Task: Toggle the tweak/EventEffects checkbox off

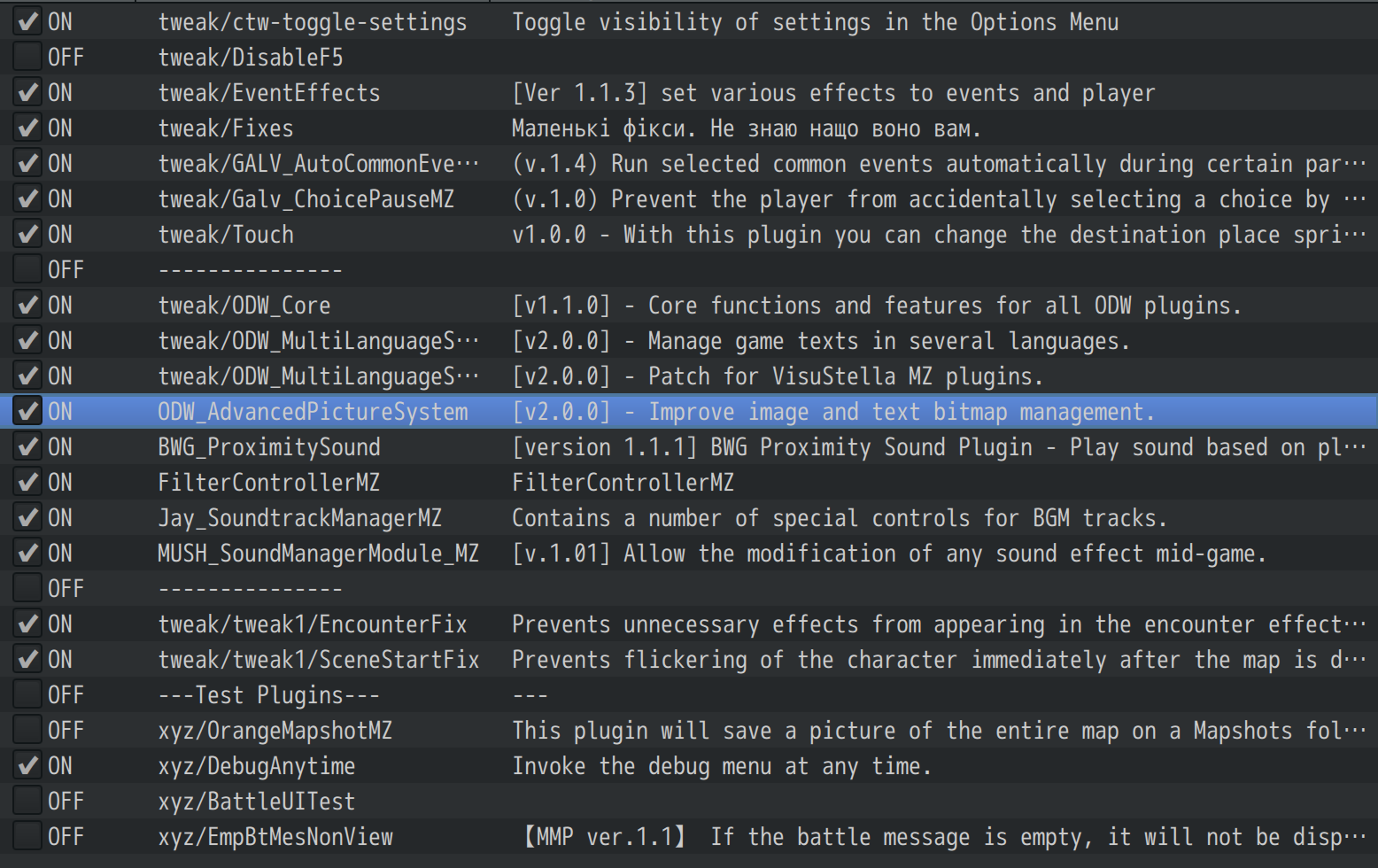Action: coord(27,92)
